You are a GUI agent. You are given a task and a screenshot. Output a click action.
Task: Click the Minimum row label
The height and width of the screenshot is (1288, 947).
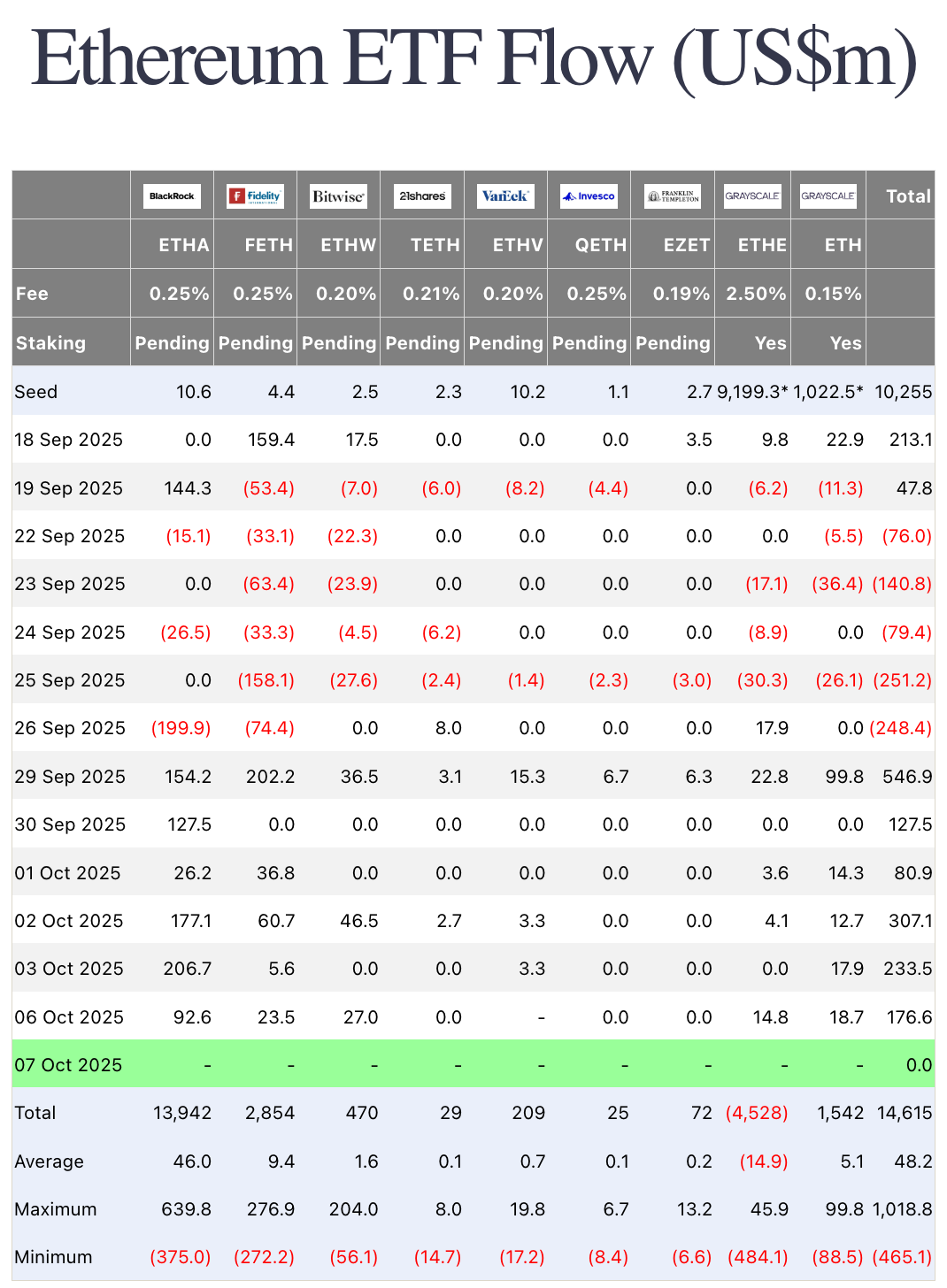[x=53, y=1257]
